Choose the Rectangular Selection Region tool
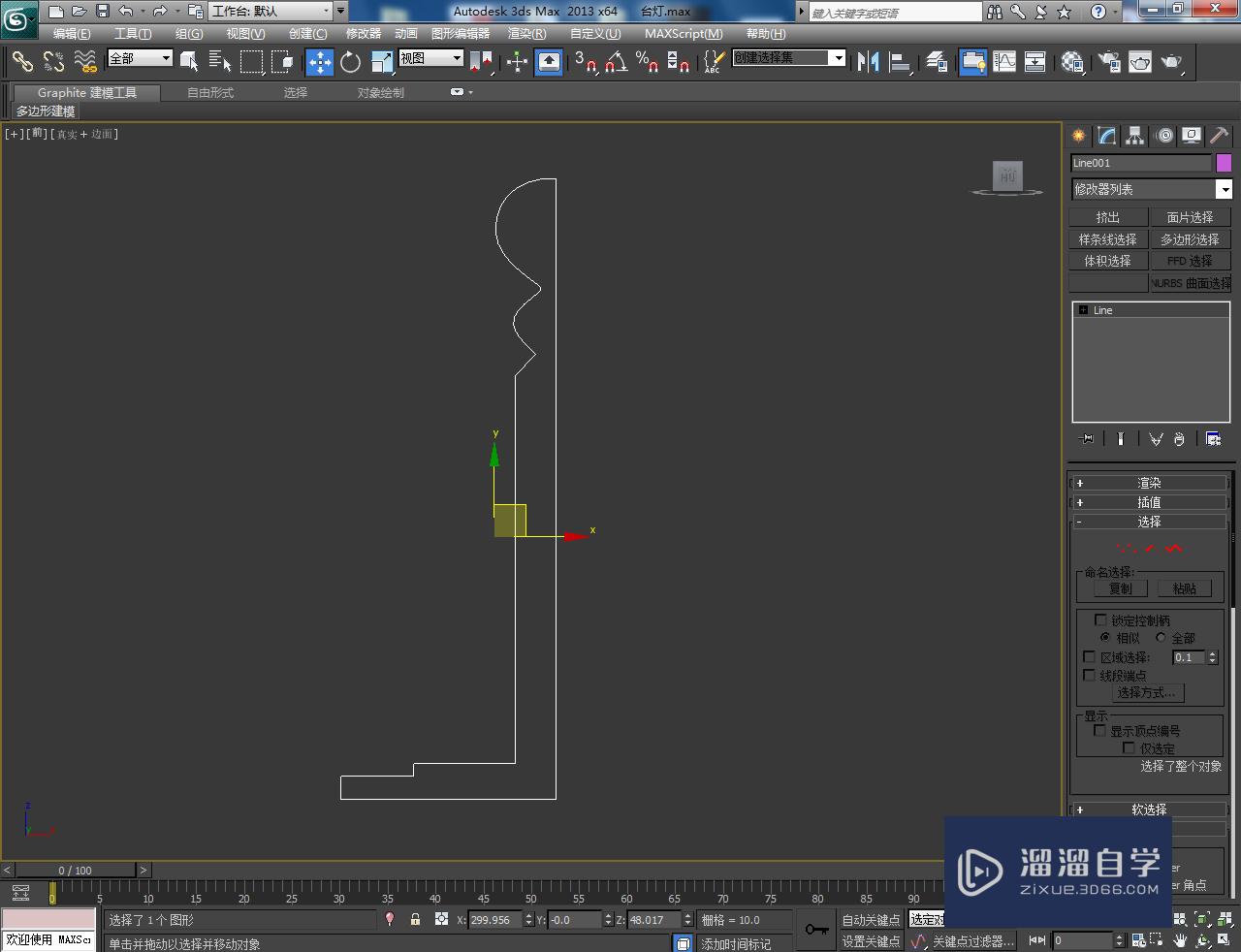 251,62
